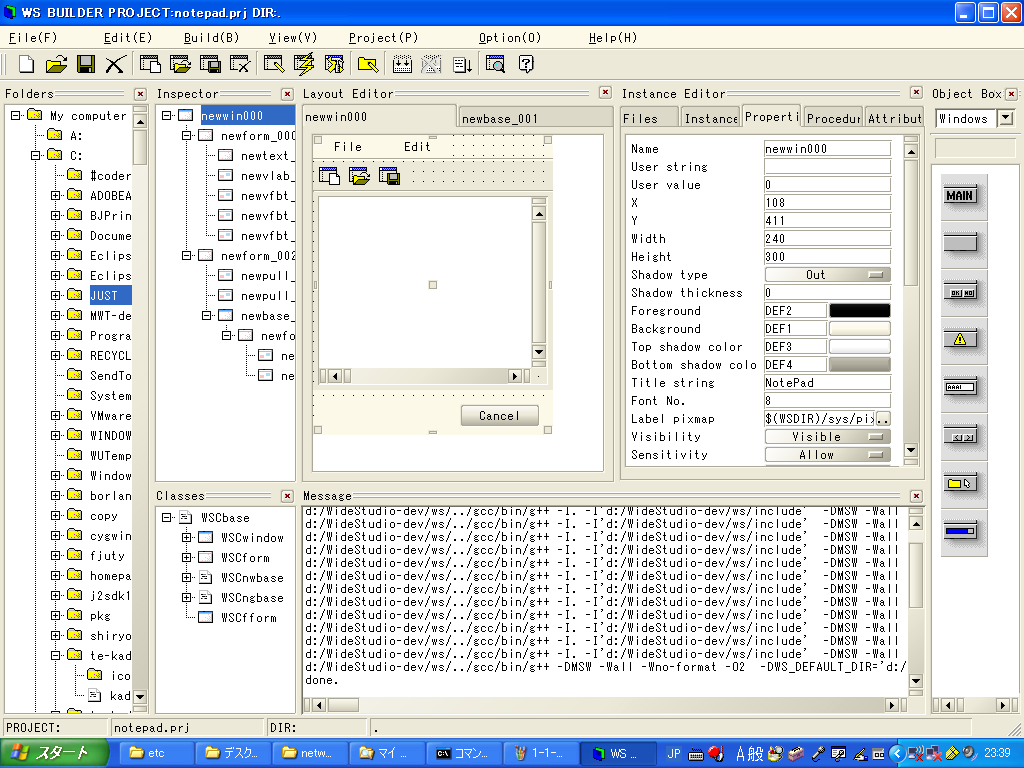Select the warning dialog object in Object Box
This screenshot has height=768, width=1024.
pos(960,340)
